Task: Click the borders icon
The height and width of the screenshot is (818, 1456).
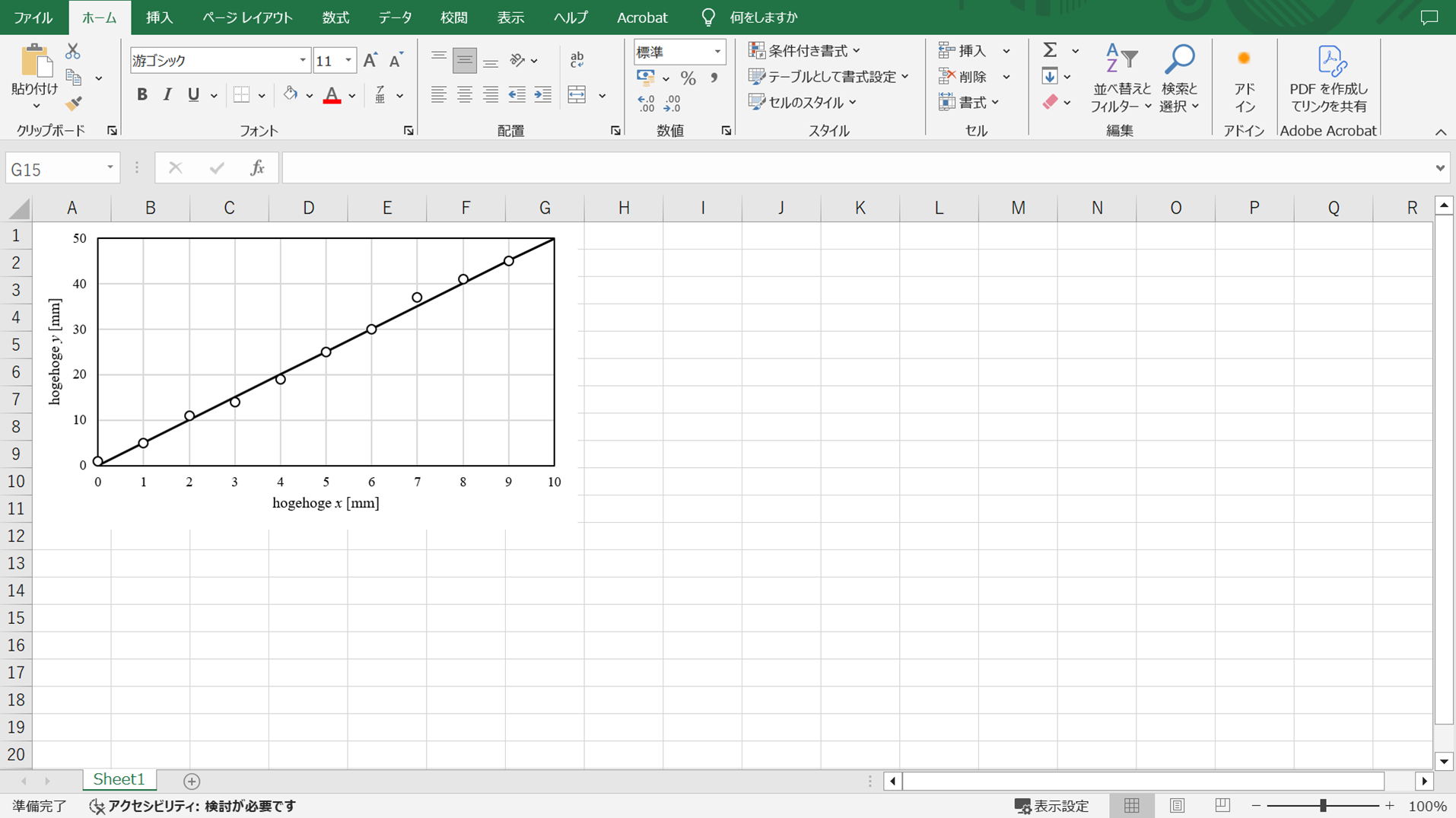Action: (242, 94)
